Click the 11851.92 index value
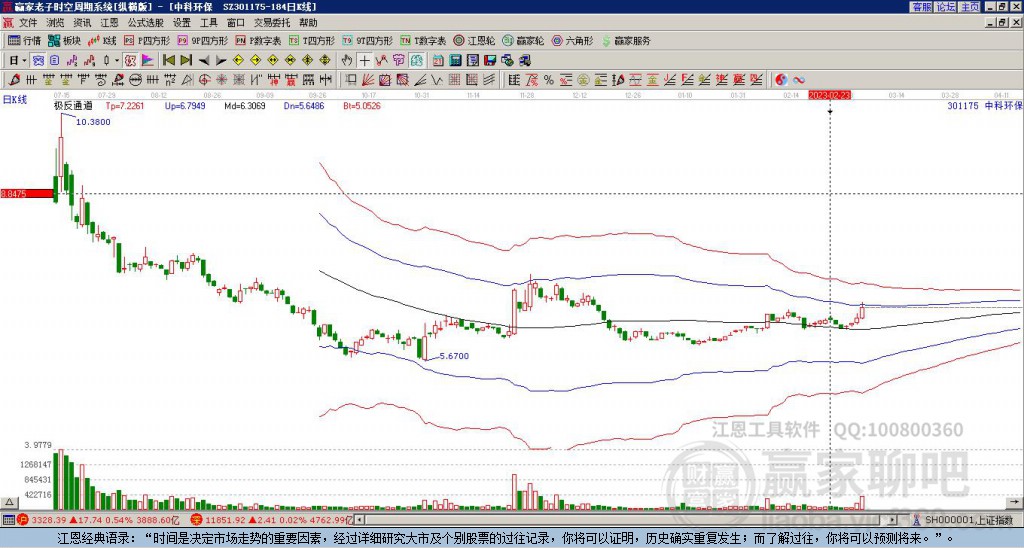 pyautogui.click(x=223, y=521)
